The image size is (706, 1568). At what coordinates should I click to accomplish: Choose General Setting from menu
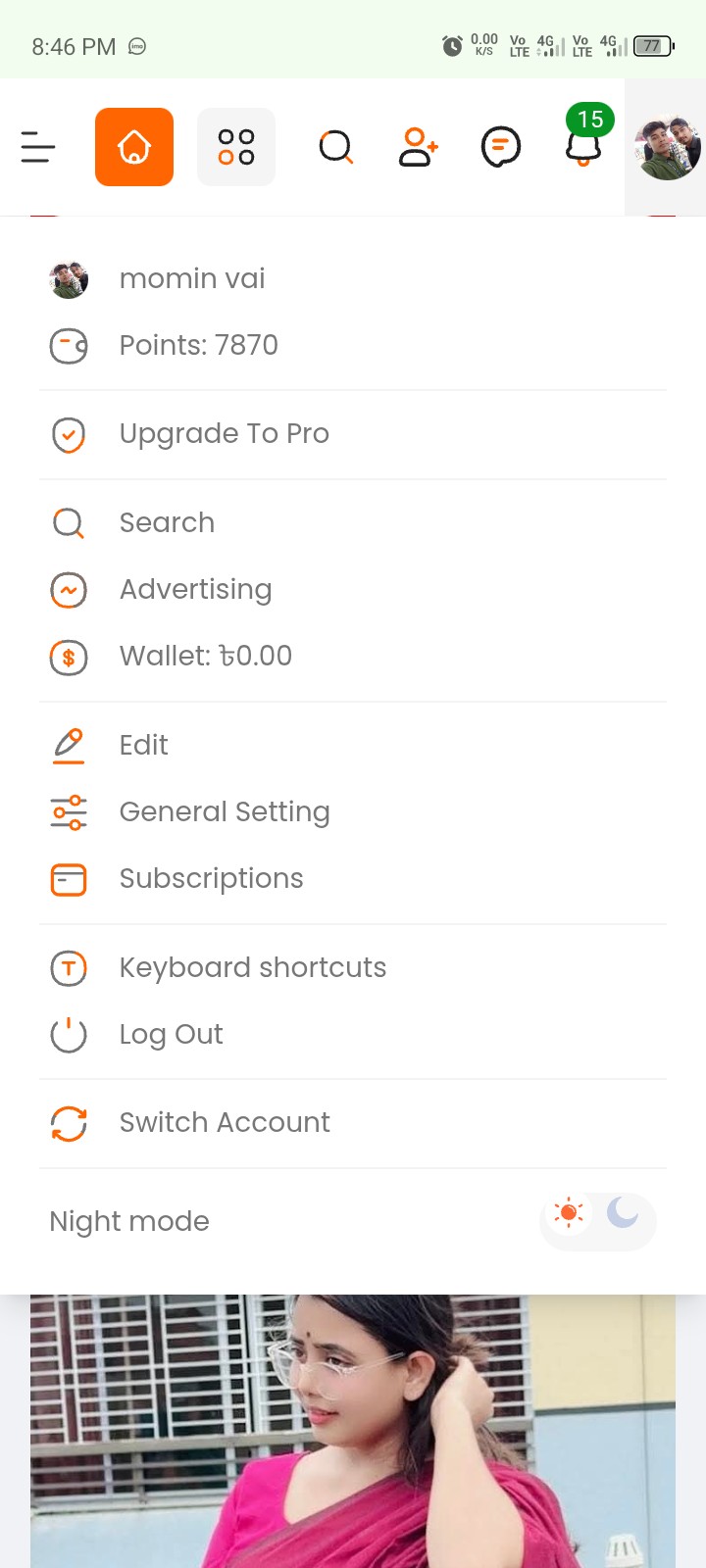pyautogui.click(x=224, y=812)
